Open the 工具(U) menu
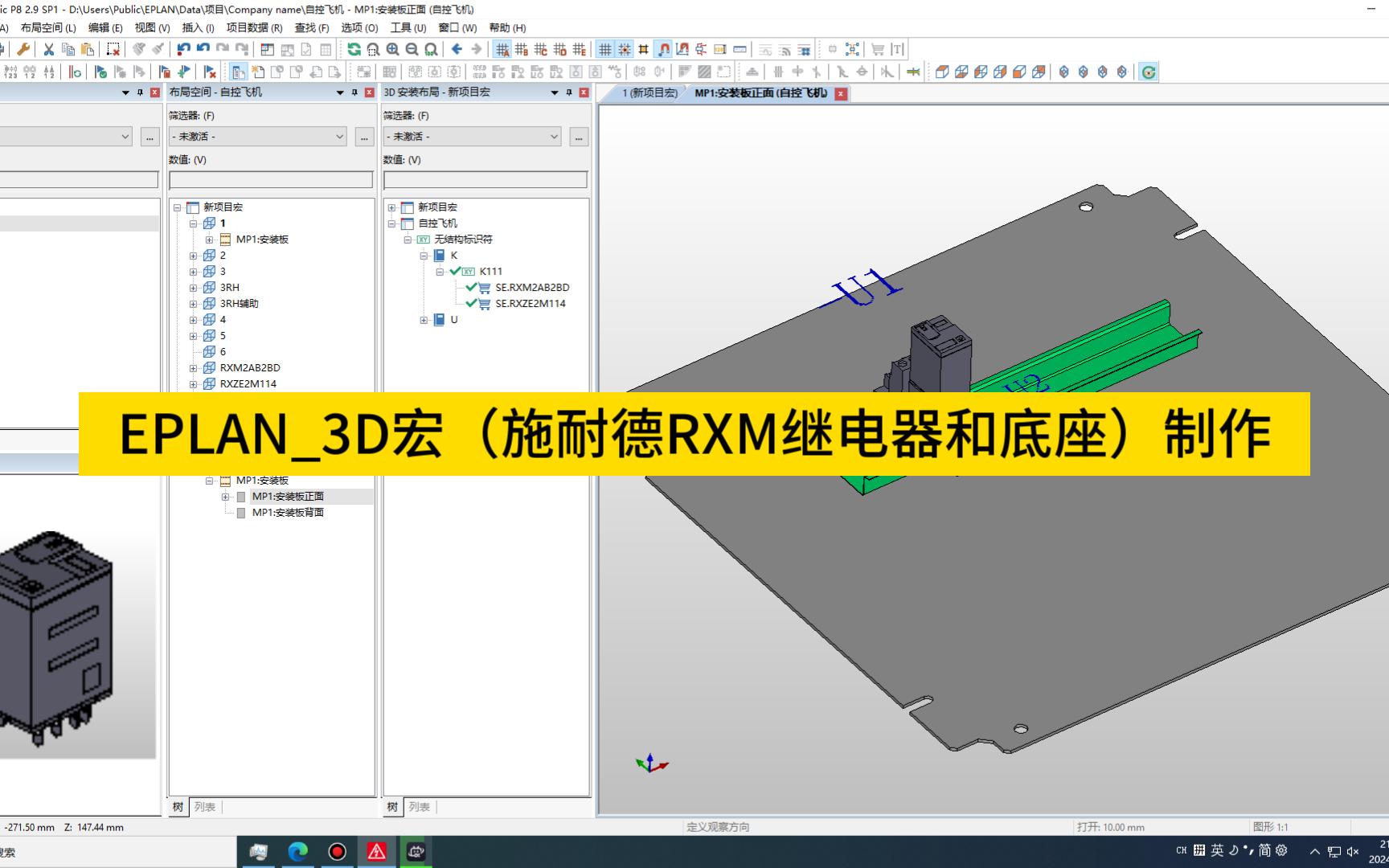This screenshot has width=1389, height=868. [x=408, y=27]
